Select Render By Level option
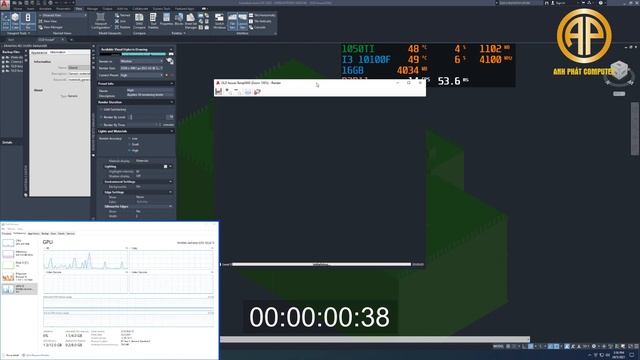The height and width of the screenshot is (360, 640). (114, 117)
